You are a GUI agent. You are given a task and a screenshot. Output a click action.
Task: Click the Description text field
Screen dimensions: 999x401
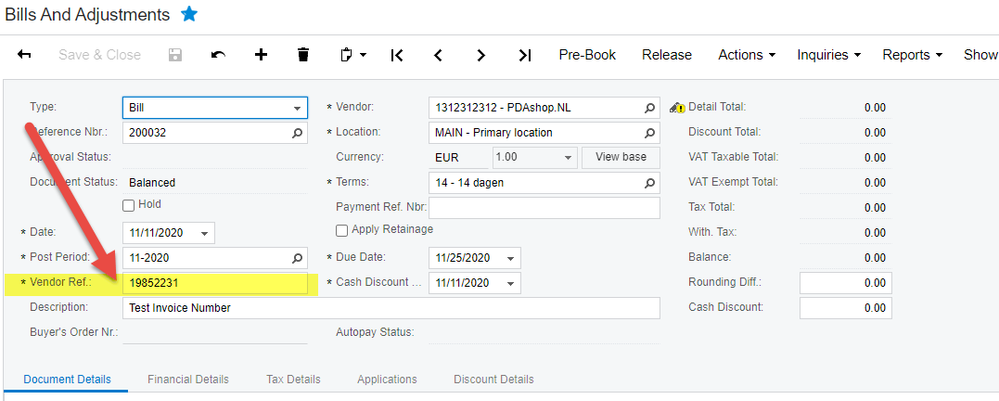pyautogui.click(x=390, y=308)
